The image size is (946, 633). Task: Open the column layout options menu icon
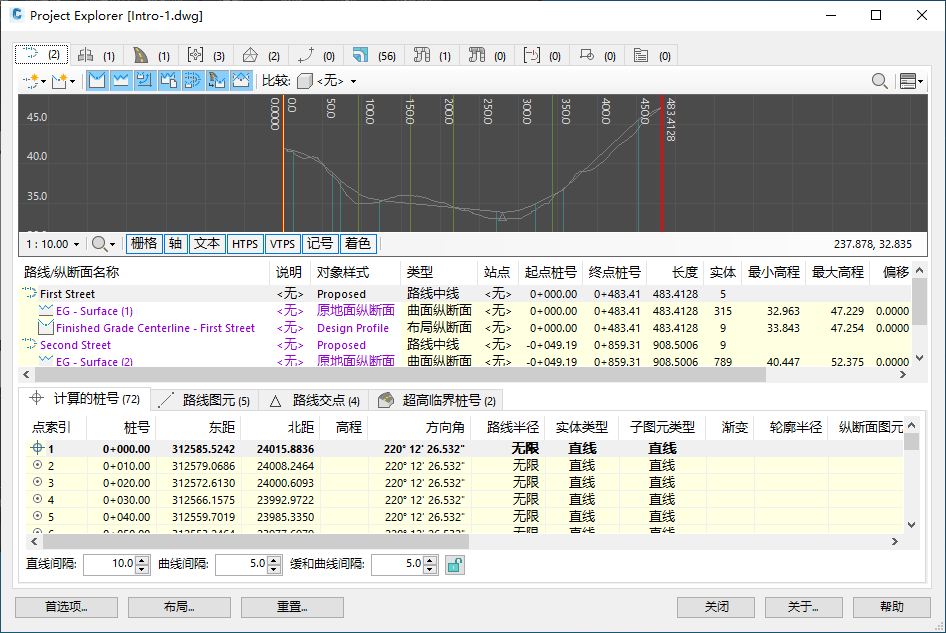point(911,81)
